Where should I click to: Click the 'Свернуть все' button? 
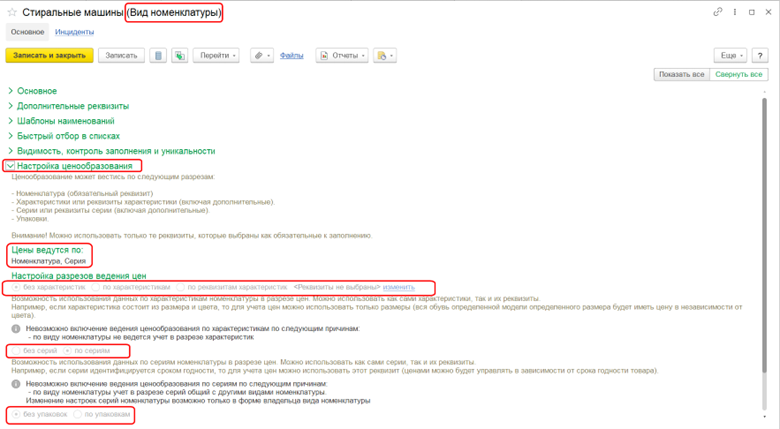[x=740, y=75]
